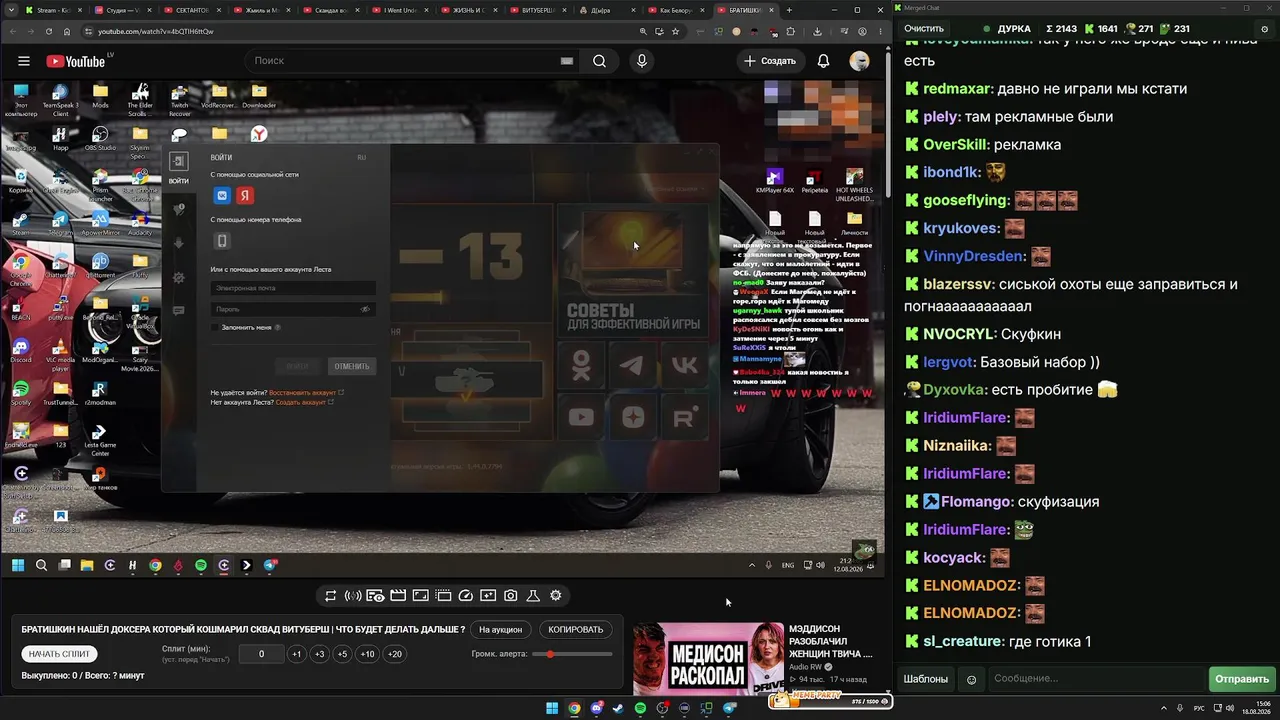Open the emoji picker in chat

pyautogui.click(x=971, y=680)
